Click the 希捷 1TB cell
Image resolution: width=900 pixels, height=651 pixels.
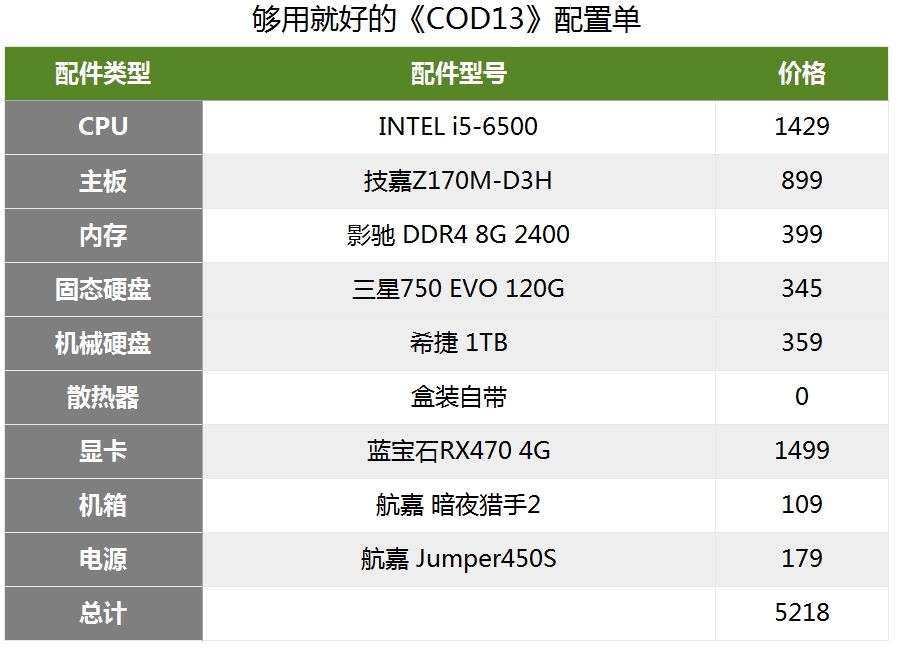tap(458, 343)
